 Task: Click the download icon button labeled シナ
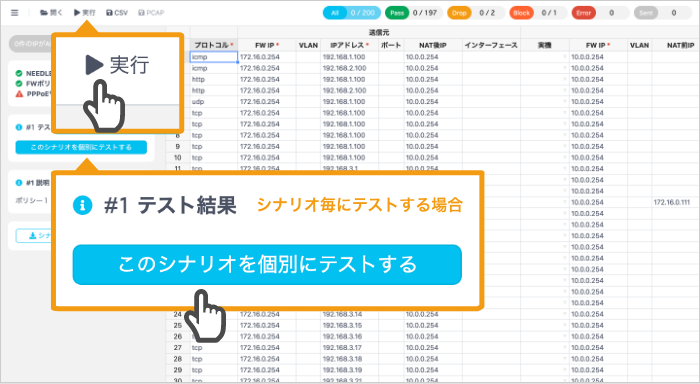point(34,236)
